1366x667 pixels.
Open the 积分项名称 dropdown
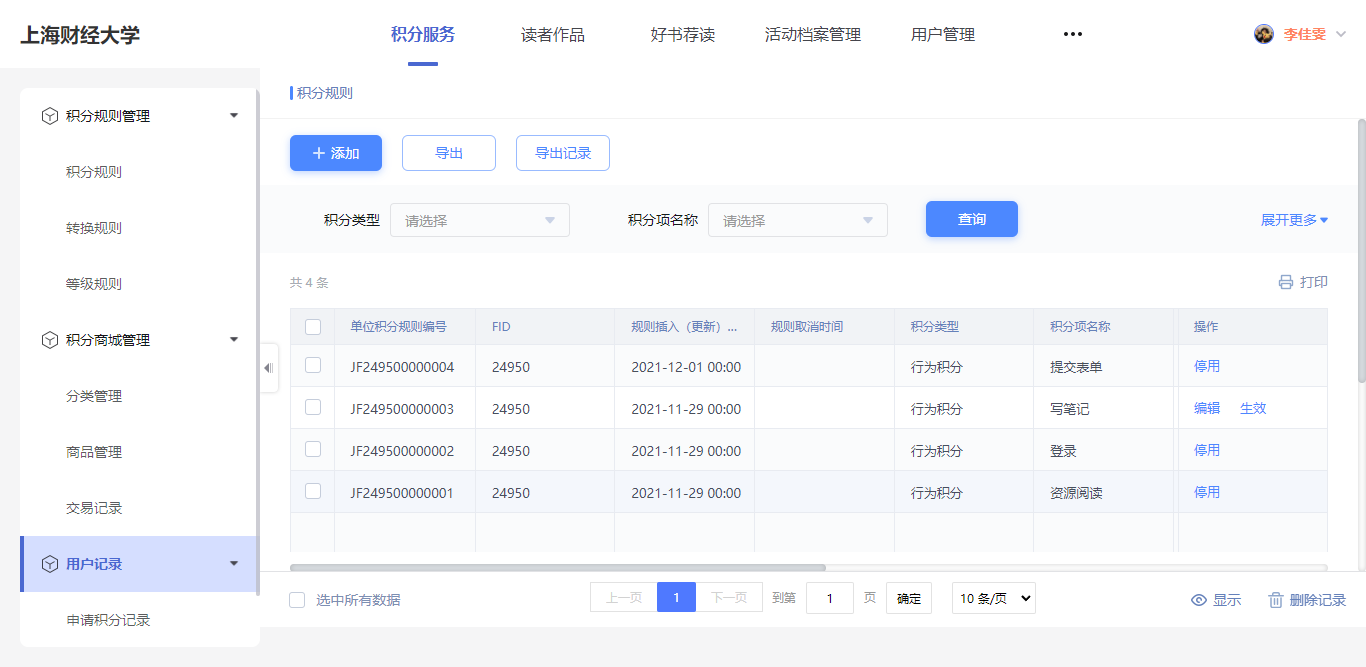(x=798, y=220)
